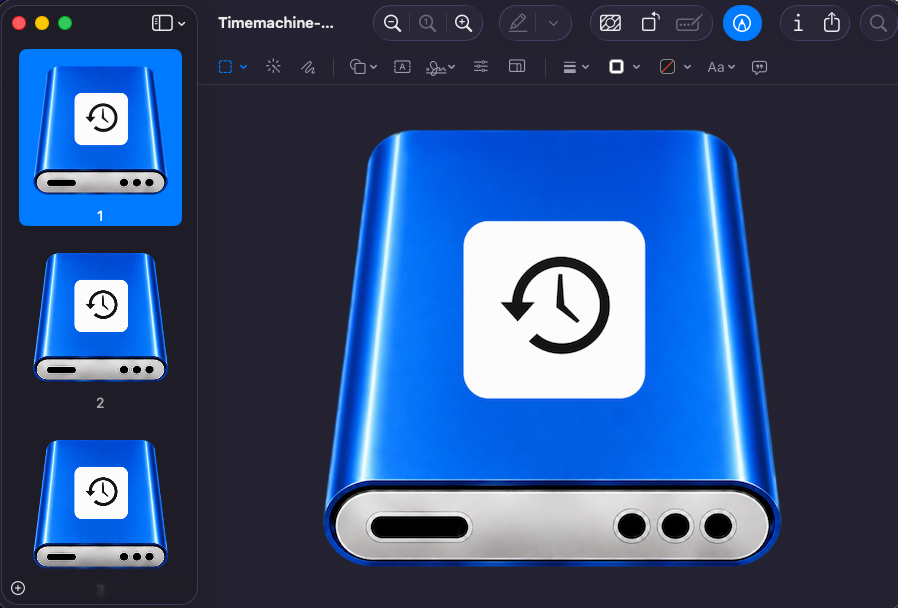Zoom out with the minus magnifier
The height and width of the screenshot is (608, 898).
(392, 23)
